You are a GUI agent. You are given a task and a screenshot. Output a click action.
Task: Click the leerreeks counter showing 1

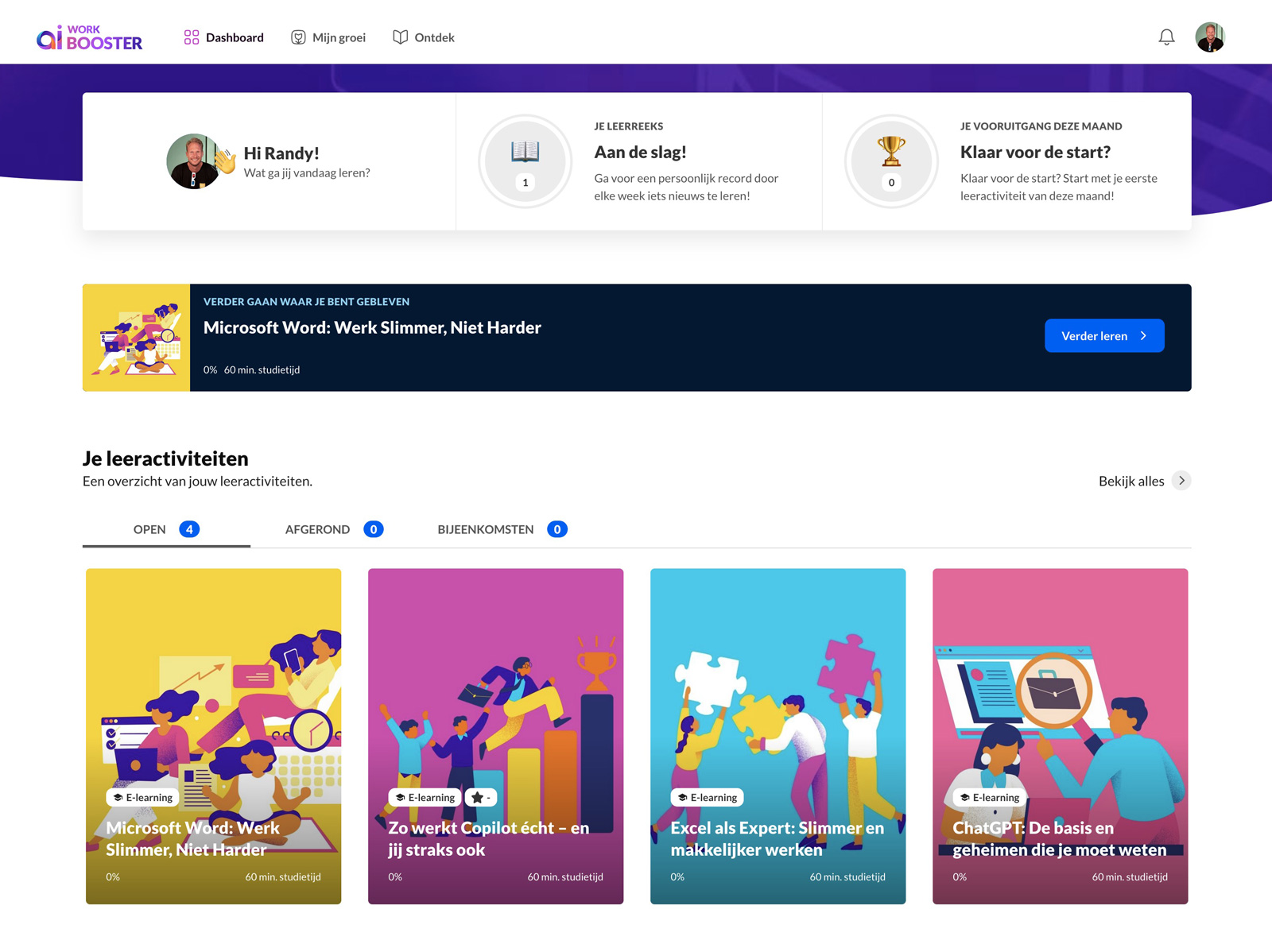point(525,183)
